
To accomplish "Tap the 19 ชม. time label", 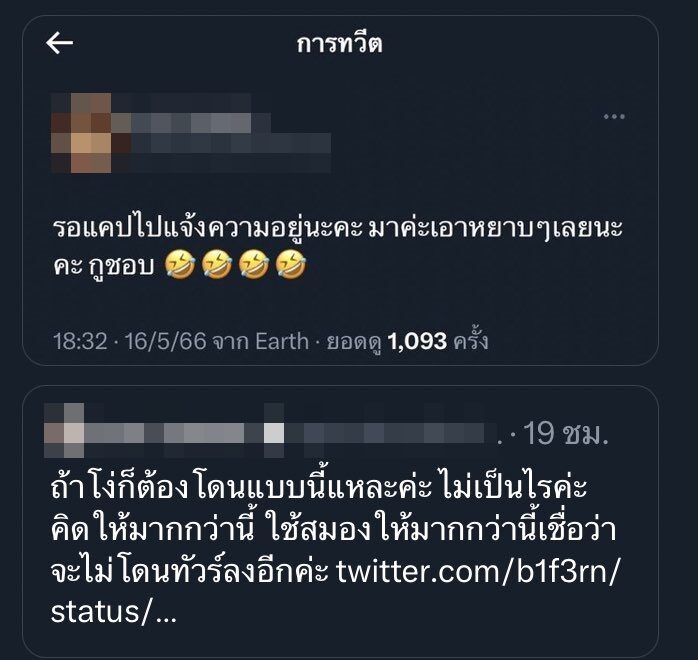I will click(565, 433).
